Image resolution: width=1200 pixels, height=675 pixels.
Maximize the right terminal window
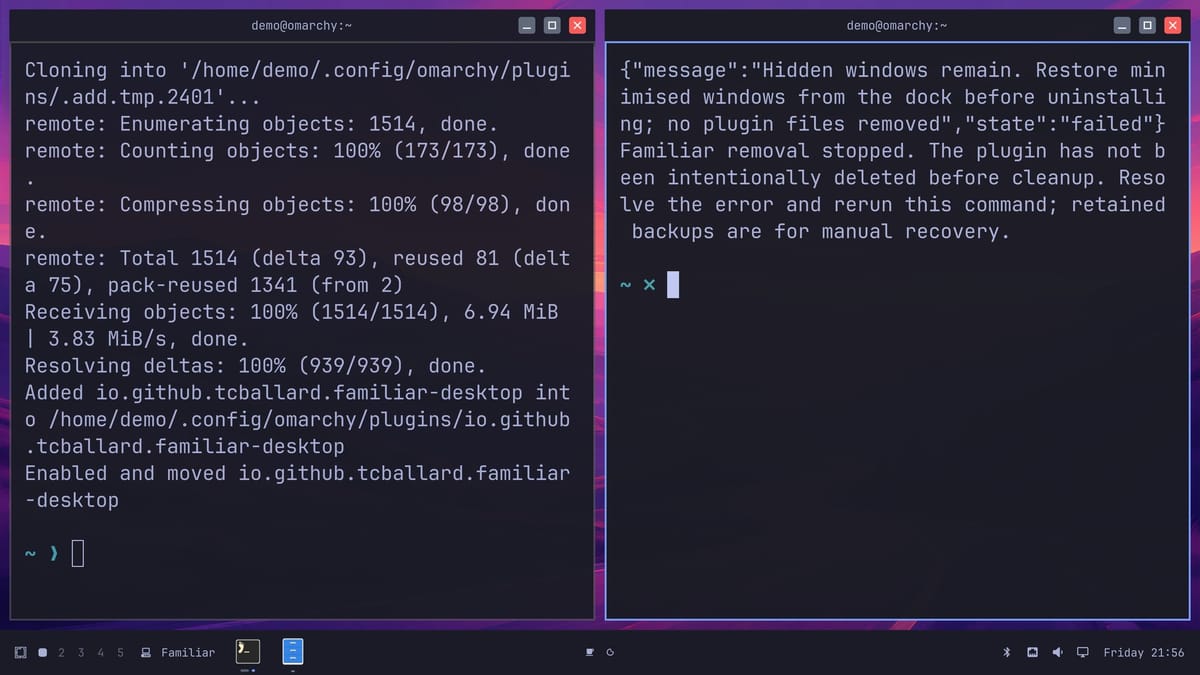(x=1148, y=25)
